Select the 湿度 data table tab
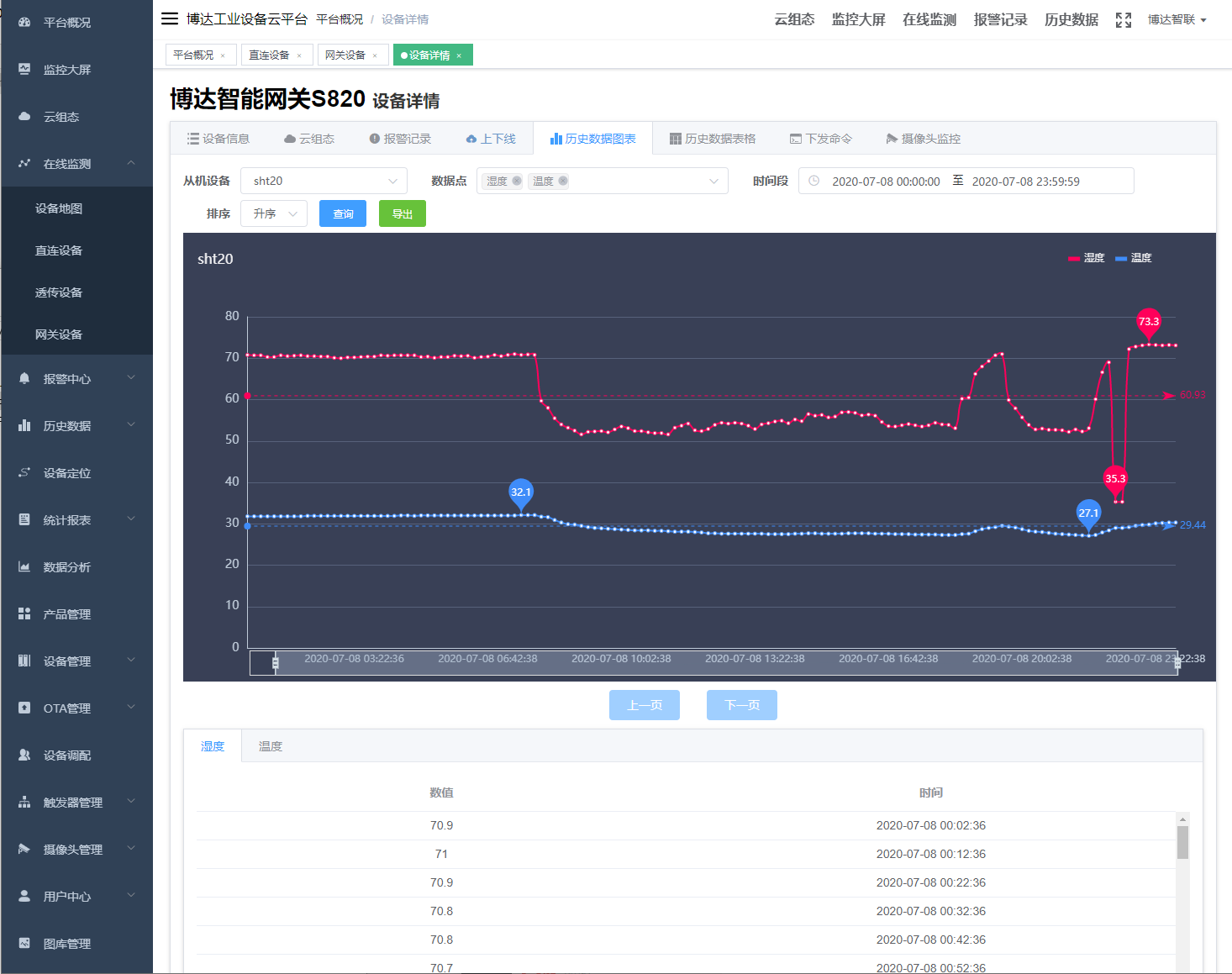1232x974 pixels. pos(213,746)
